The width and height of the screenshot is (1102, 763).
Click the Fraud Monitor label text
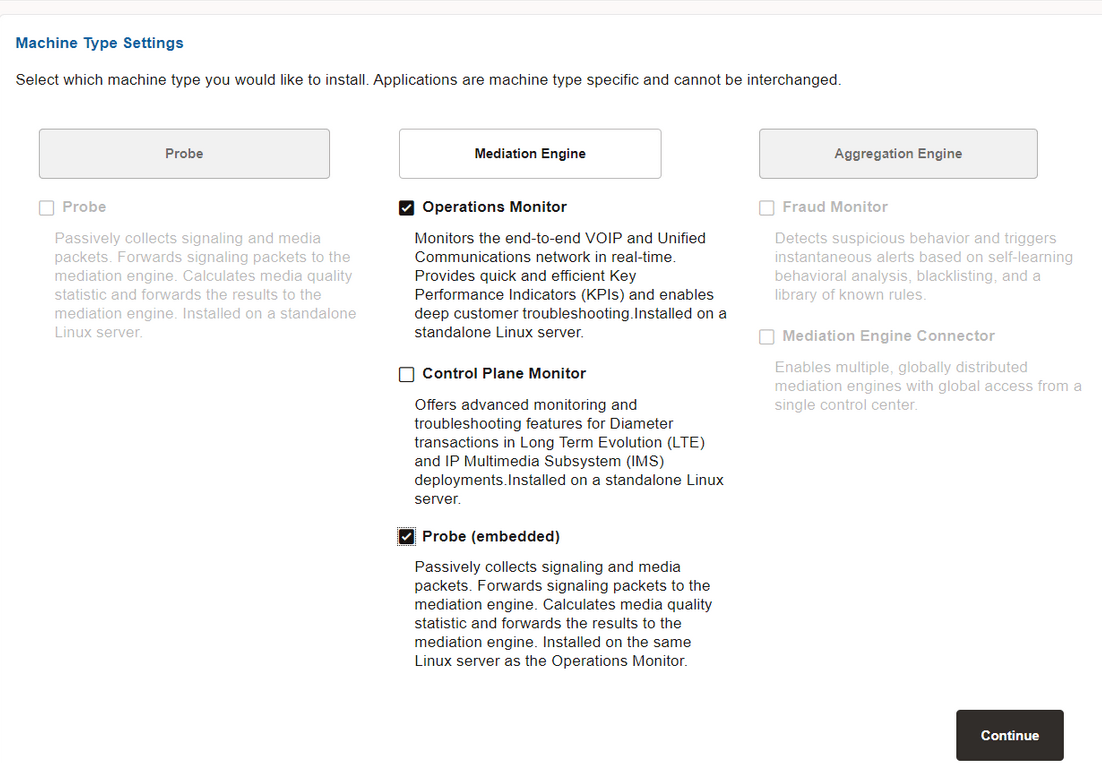click(x=832, y=207)
